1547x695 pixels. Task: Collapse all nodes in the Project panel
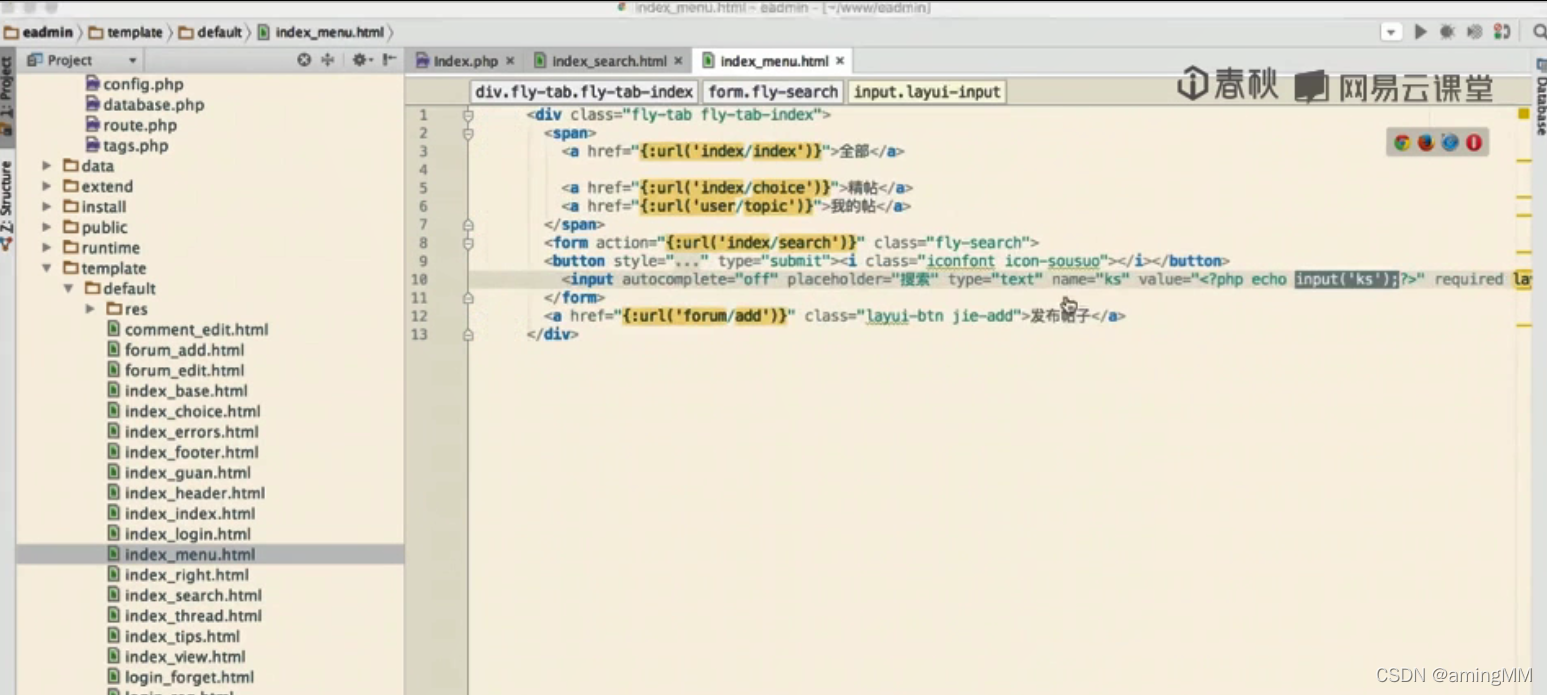tap(327, 60)
